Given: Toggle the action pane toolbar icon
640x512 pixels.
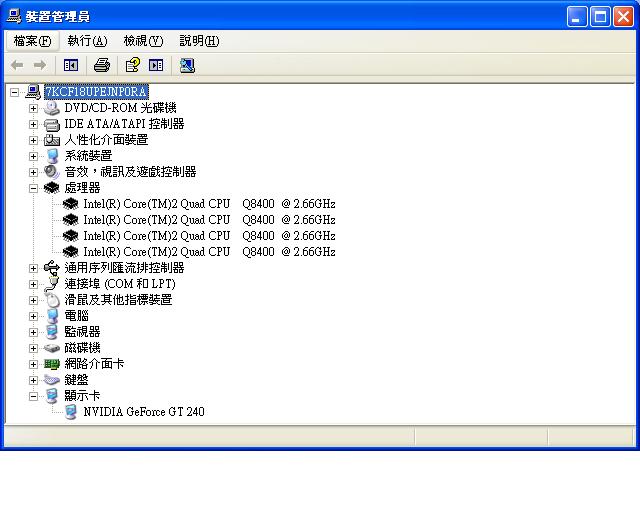Looking at the screenshot, I should (156, 65).
